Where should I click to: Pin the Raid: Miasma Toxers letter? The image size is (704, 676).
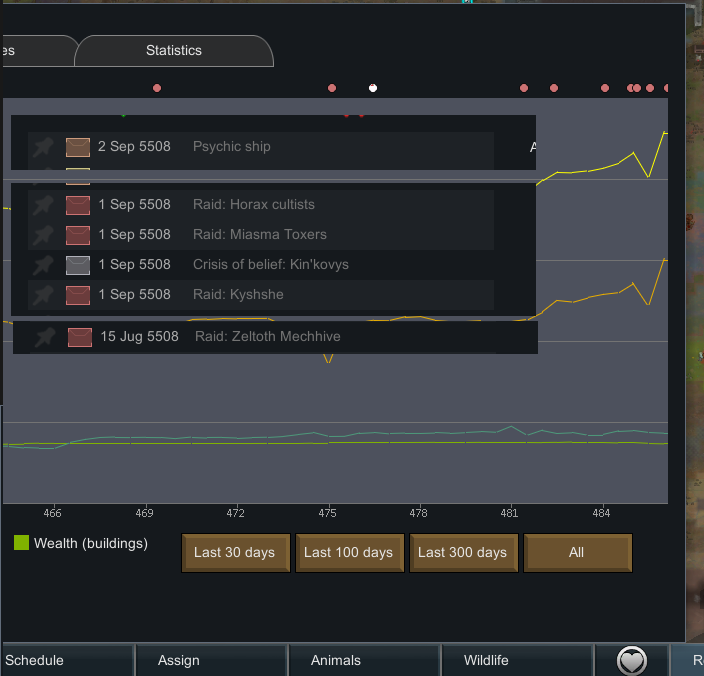(44, 235)
